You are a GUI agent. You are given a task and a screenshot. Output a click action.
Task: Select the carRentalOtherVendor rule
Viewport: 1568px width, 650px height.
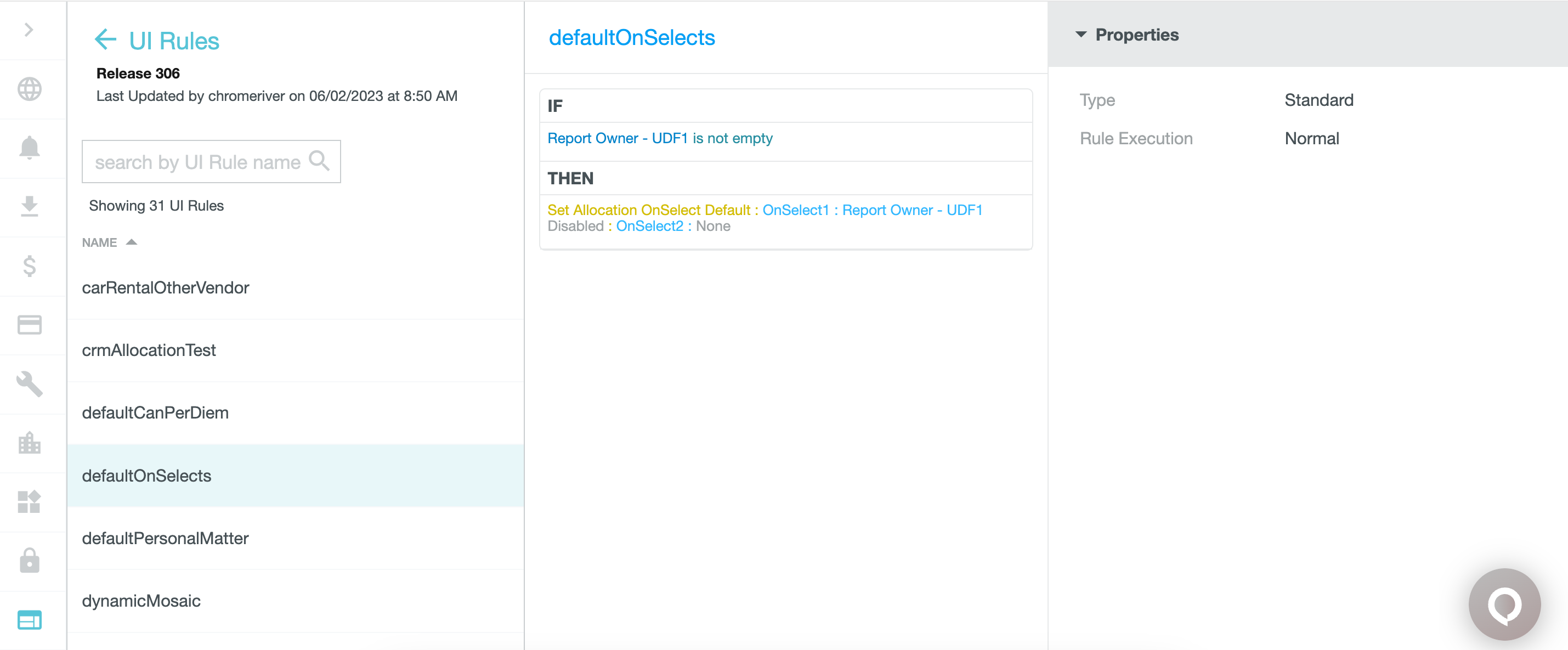166,287
